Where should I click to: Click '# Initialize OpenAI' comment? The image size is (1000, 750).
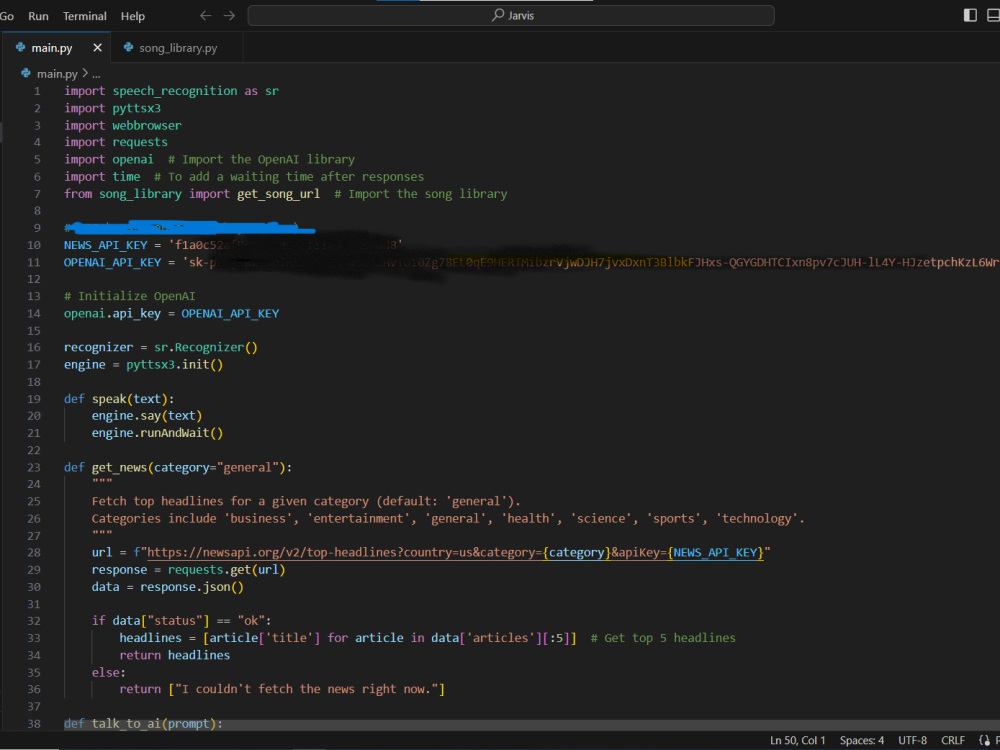click(x=129, y=296)
